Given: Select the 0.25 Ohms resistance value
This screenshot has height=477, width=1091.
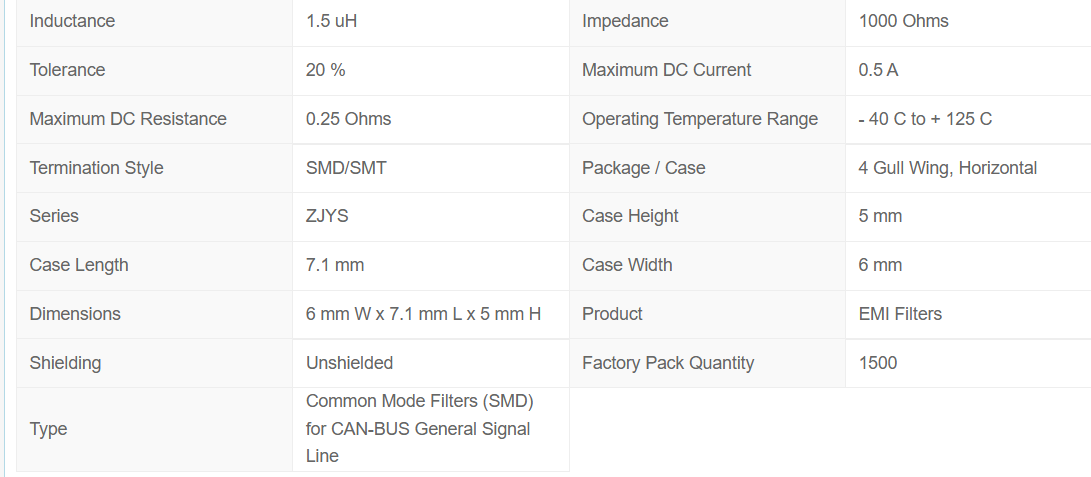Looking at the screenshot, I should click(x=348, y=119).
